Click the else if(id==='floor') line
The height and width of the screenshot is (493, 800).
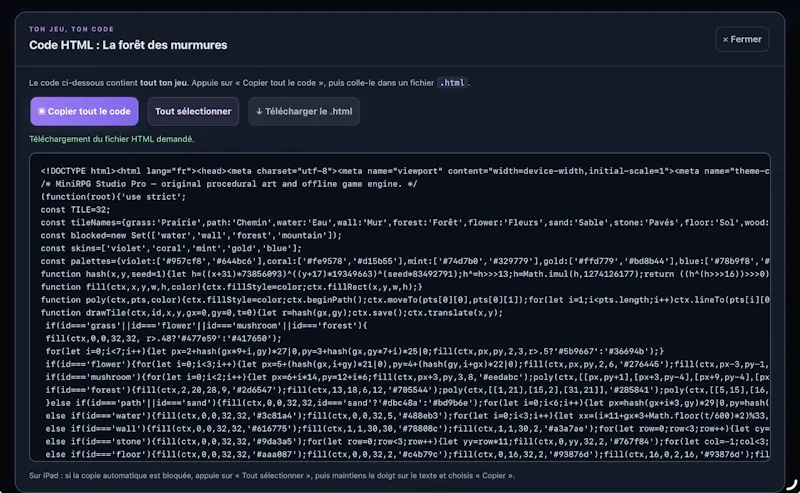click(407, 454)
